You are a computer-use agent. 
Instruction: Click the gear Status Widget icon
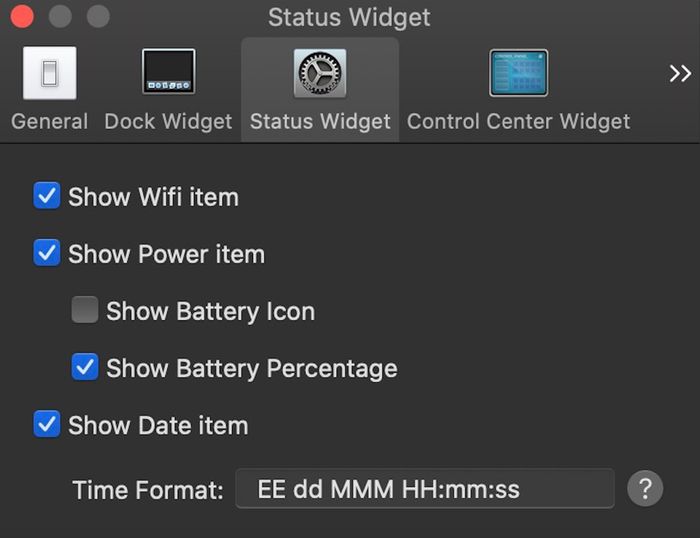point(320,73)
